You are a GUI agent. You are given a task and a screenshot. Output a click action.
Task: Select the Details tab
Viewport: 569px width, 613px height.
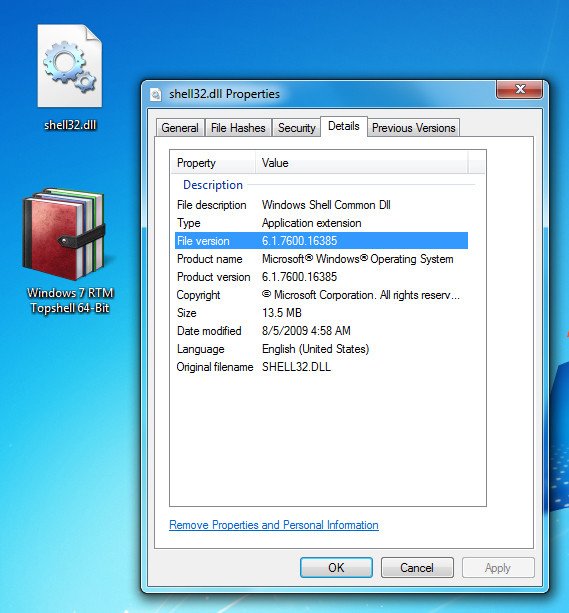(344, 126)
